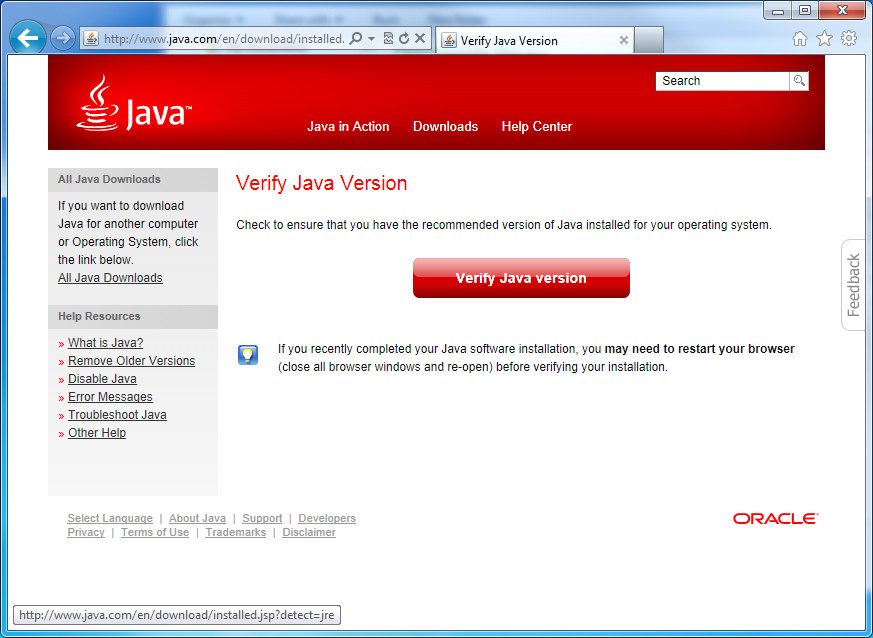Stop page loading with the X icon

[420, 39]
